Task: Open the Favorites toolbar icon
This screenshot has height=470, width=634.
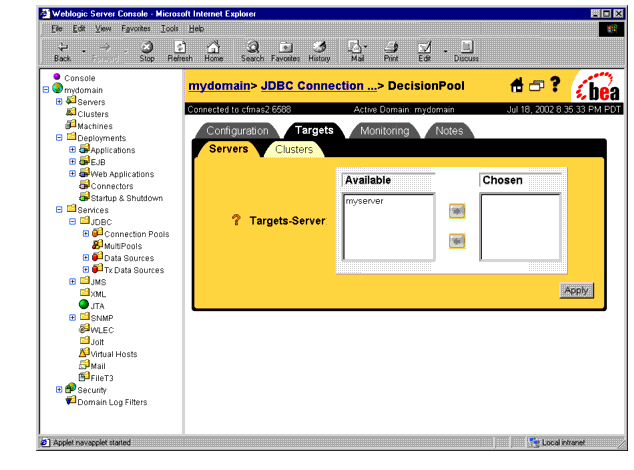Action: (x=285, y=51)
